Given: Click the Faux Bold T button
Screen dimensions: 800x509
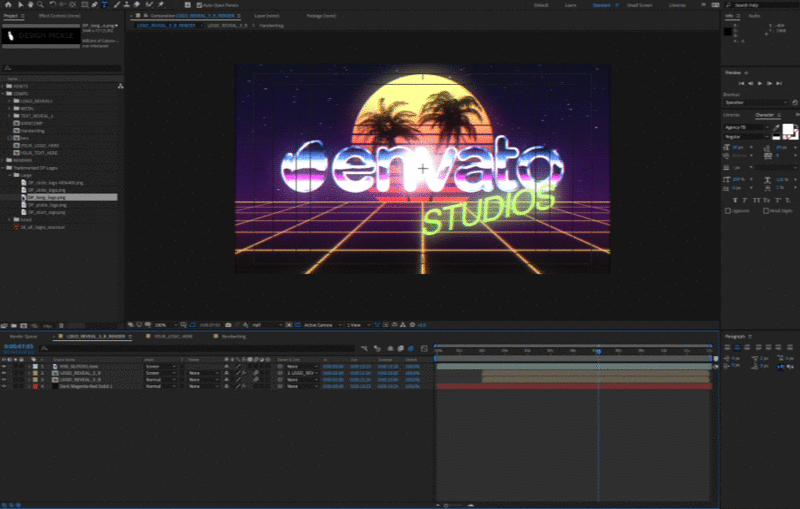Looking at the screenshot, I should pos(735,200).
